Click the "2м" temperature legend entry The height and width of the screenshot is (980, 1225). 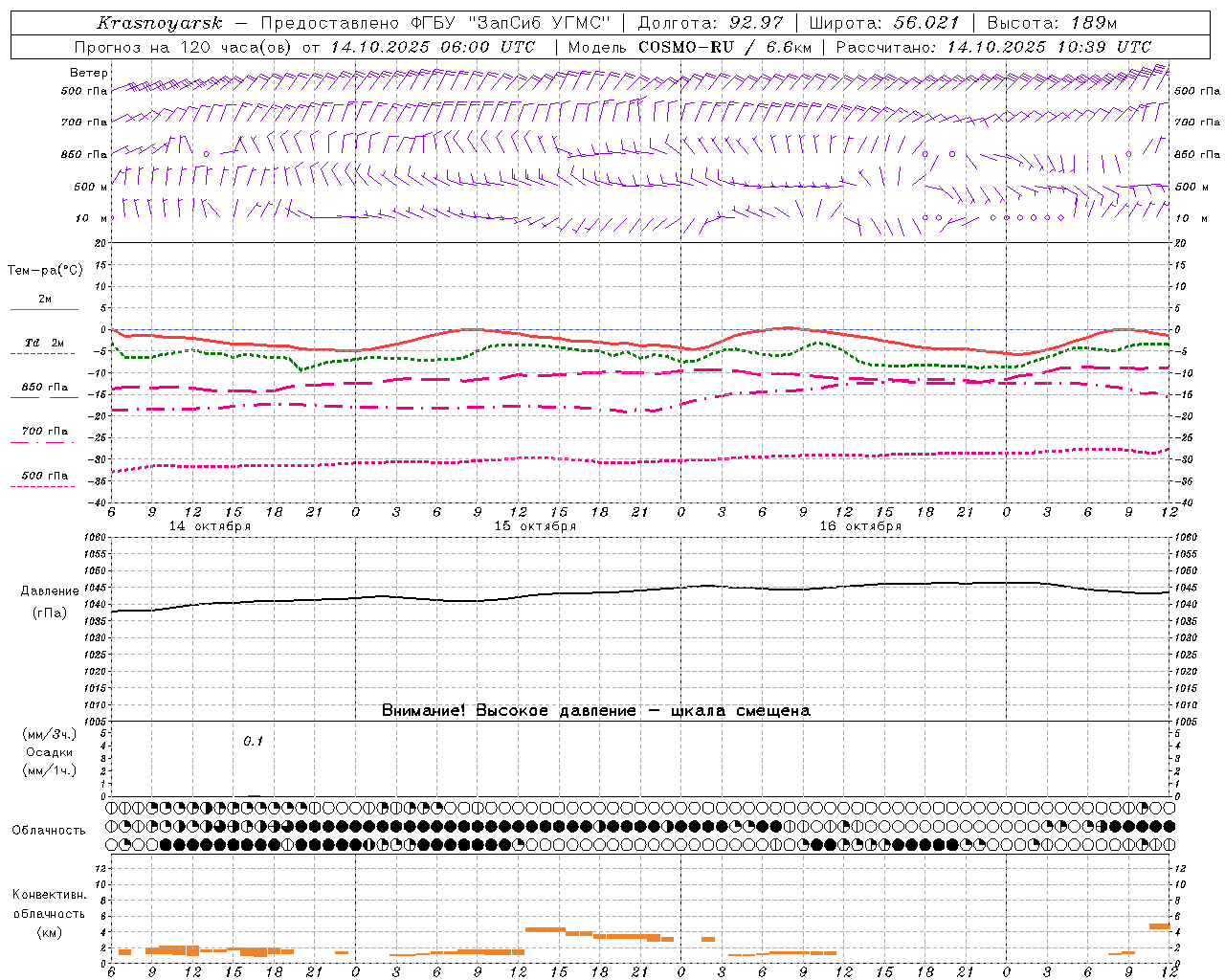[x=45, y=300]
